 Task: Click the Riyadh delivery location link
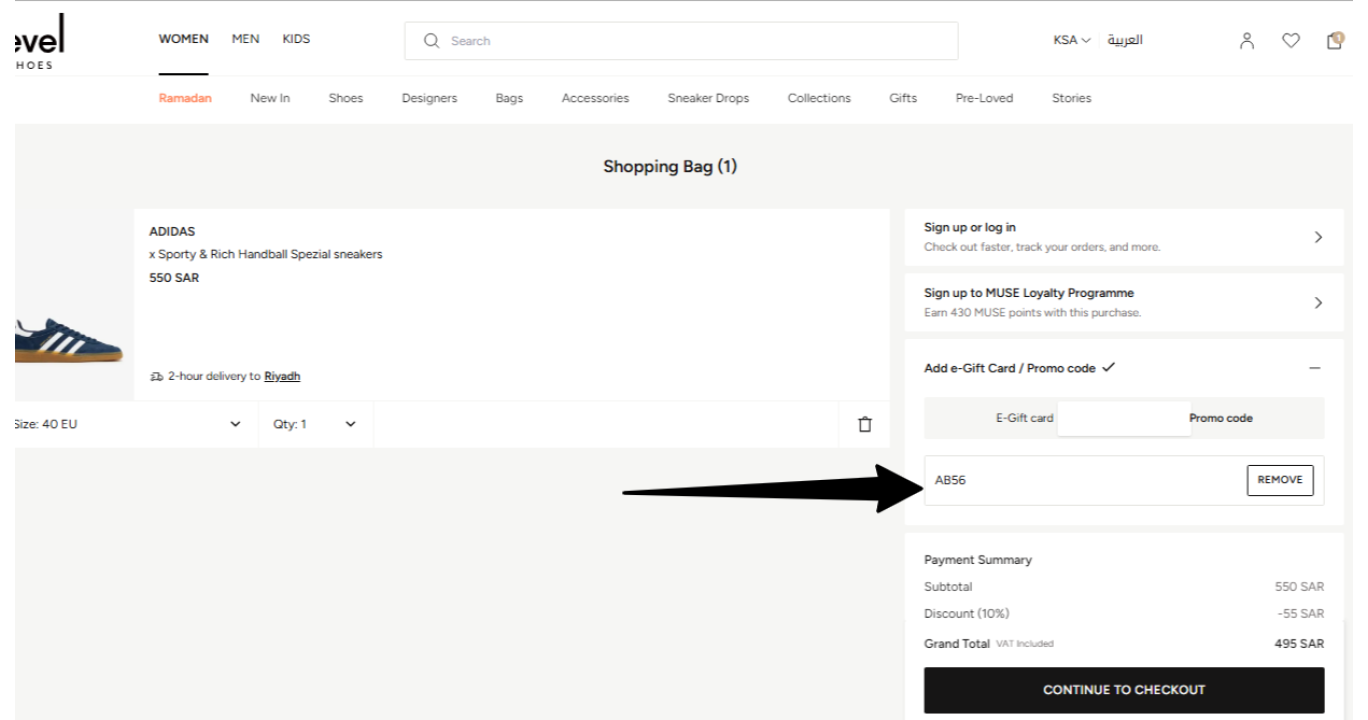tap(282, 377)
